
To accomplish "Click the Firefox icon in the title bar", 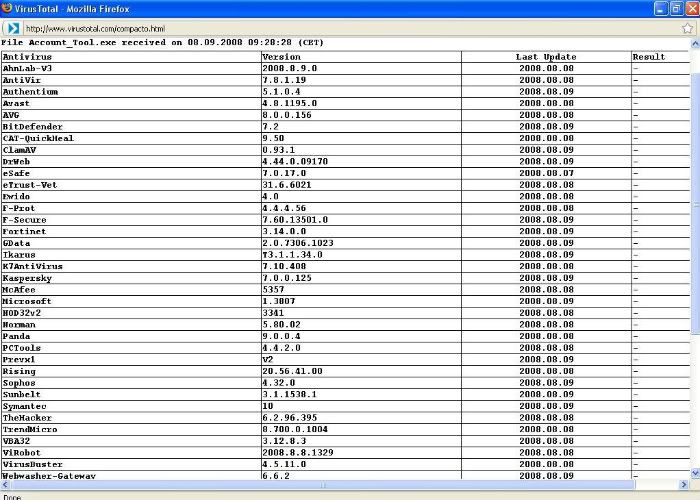I will click(x=6, y=8).
